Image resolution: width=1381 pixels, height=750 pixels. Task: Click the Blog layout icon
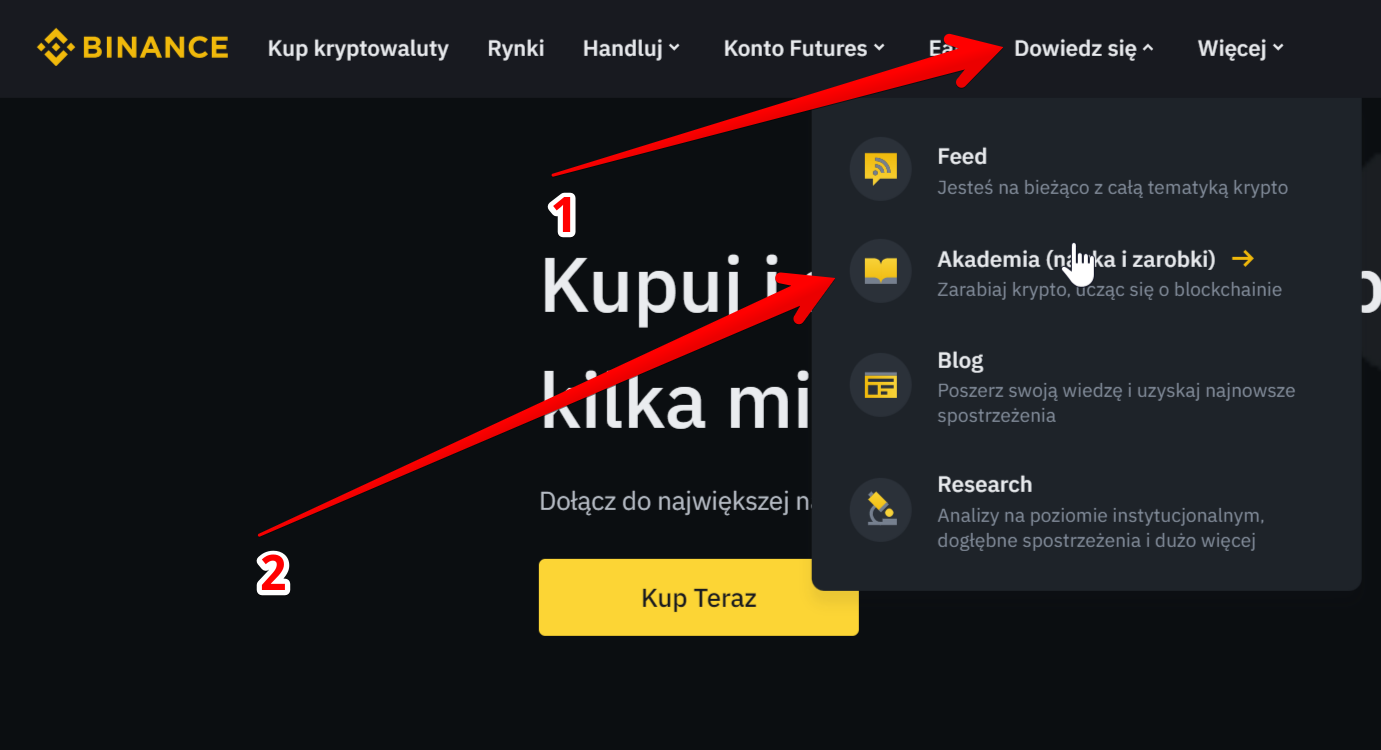click(x=880, y=385)
